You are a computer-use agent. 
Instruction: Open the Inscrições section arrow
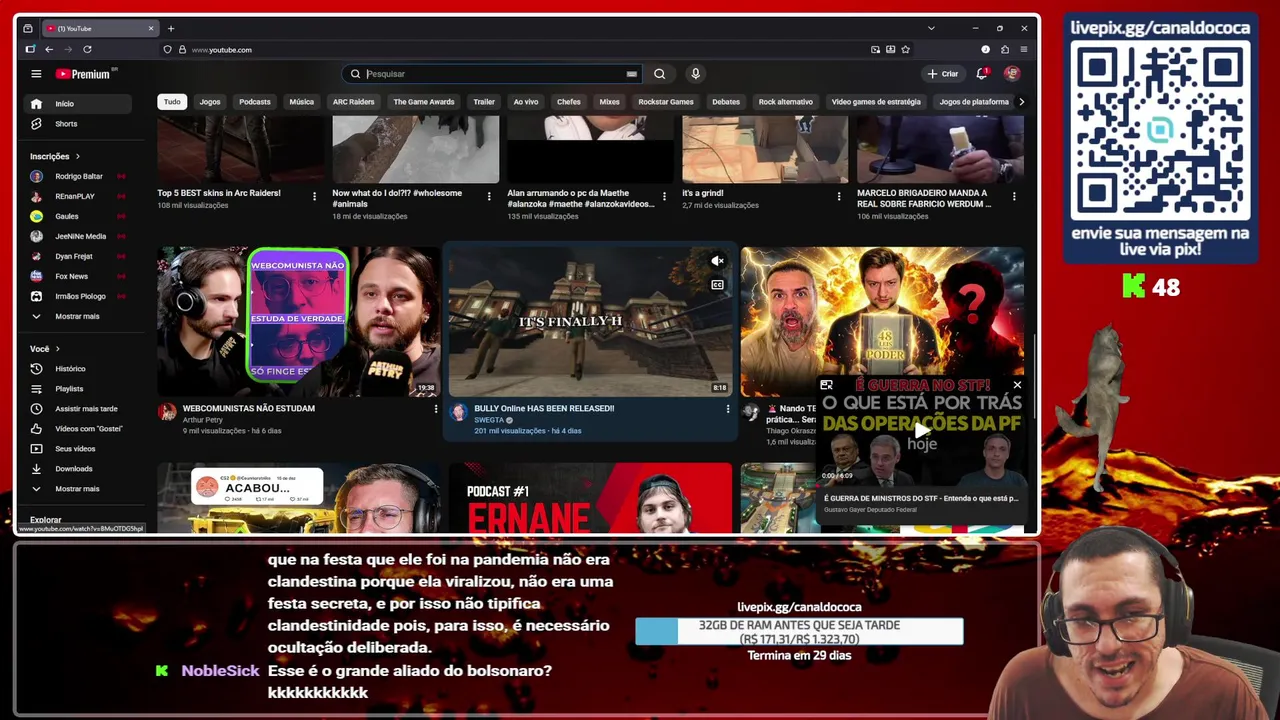tap(77, 156)
